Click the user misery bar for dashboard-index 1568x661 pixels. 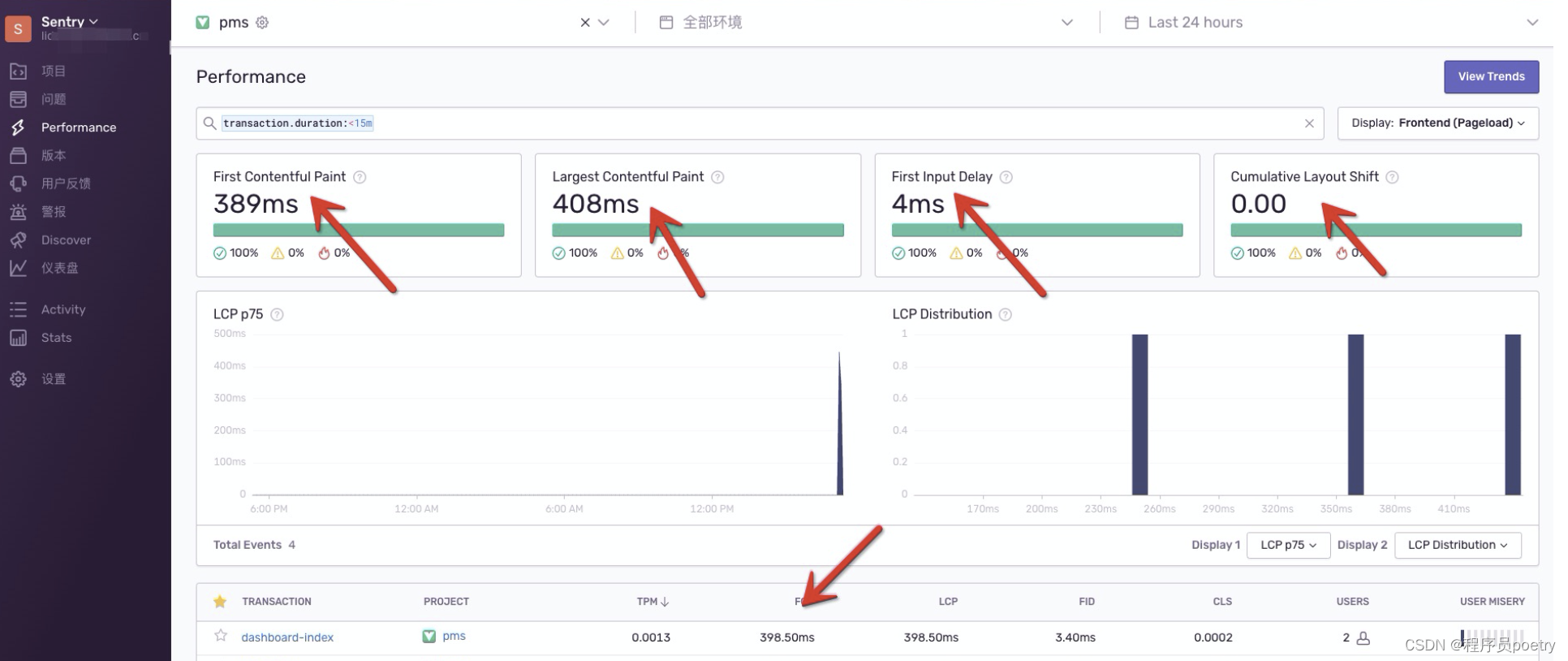[x=1492, y=637]
